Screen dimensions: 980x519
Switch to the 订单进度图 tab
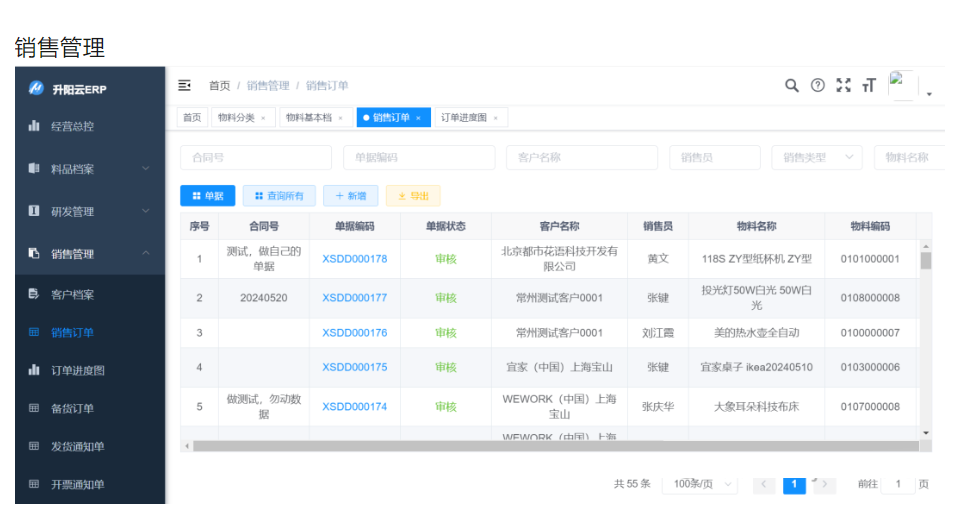tap(464, 118)
